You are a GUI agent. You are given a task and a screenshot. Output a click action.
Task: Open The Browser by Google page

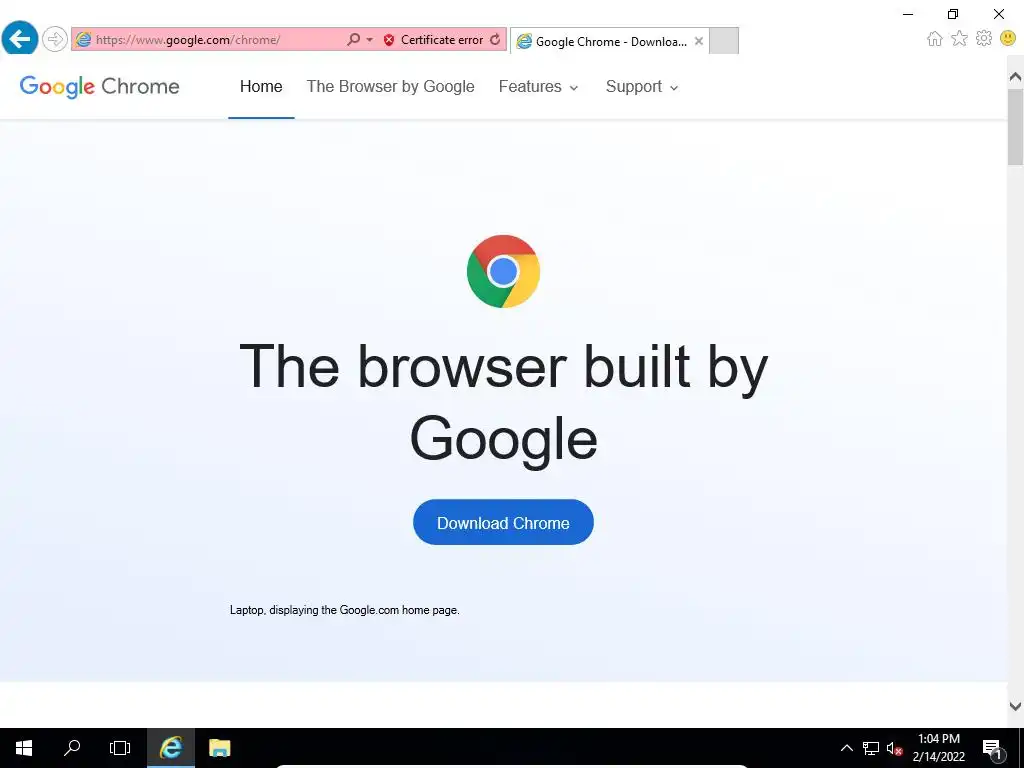(x=391, y=86)
